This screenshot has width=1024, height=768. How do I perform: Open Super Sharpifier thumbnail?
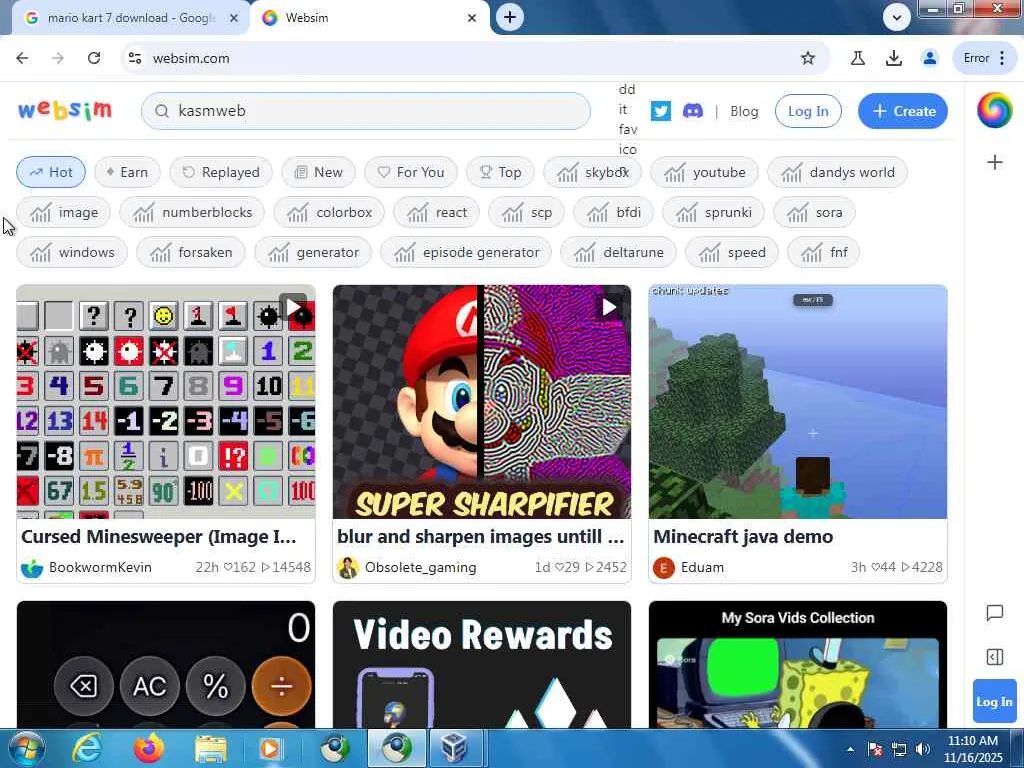[x=482, y=402]
